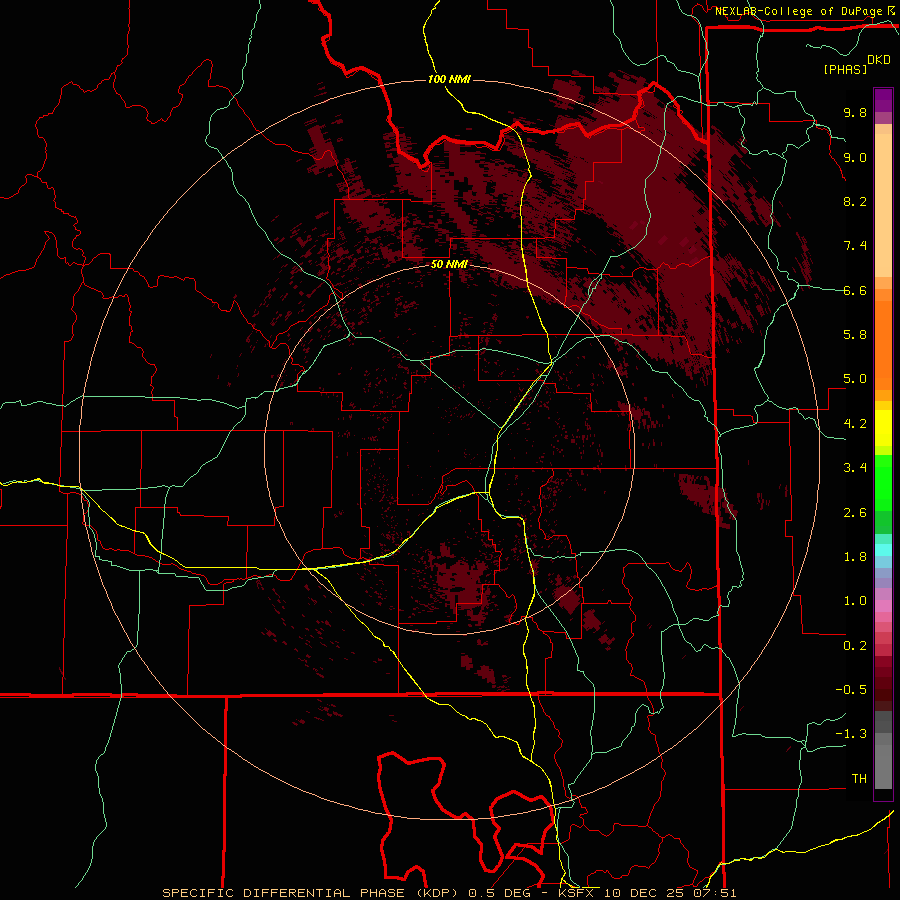The width and height of the screenshot is (900, 900).
Task: Click the 9.0 scale value
Action: coord(855,157)
